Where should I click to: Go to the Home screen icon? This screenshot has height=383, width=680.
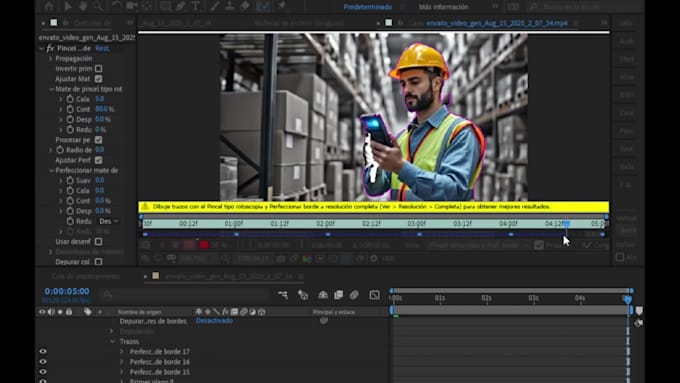(x=49, y=6)
